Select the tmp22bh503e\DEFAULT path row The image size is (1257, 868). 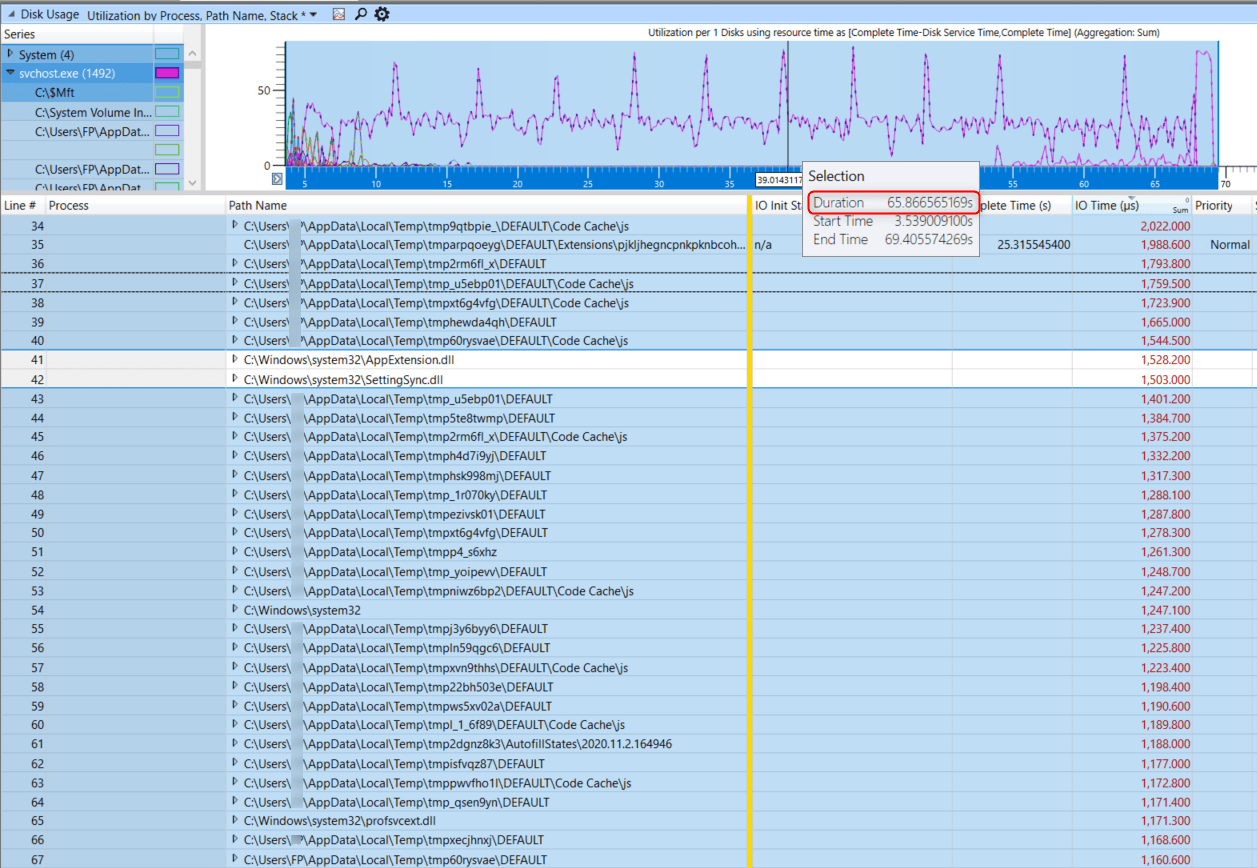click(x=398, y=687)
